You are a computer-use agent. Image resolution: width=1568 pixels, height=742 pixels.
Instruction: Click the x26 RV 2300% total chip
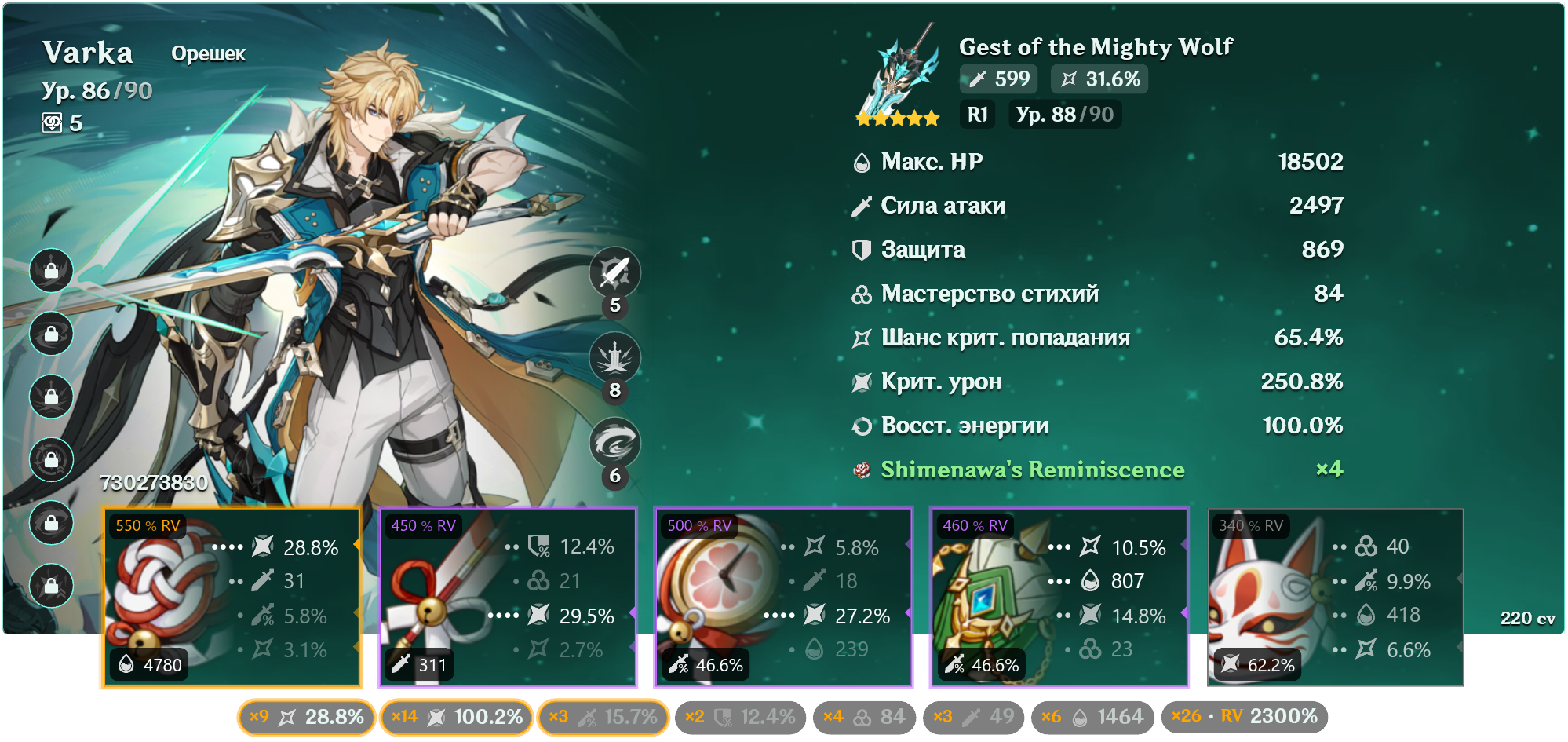(x=1245, y=717)
